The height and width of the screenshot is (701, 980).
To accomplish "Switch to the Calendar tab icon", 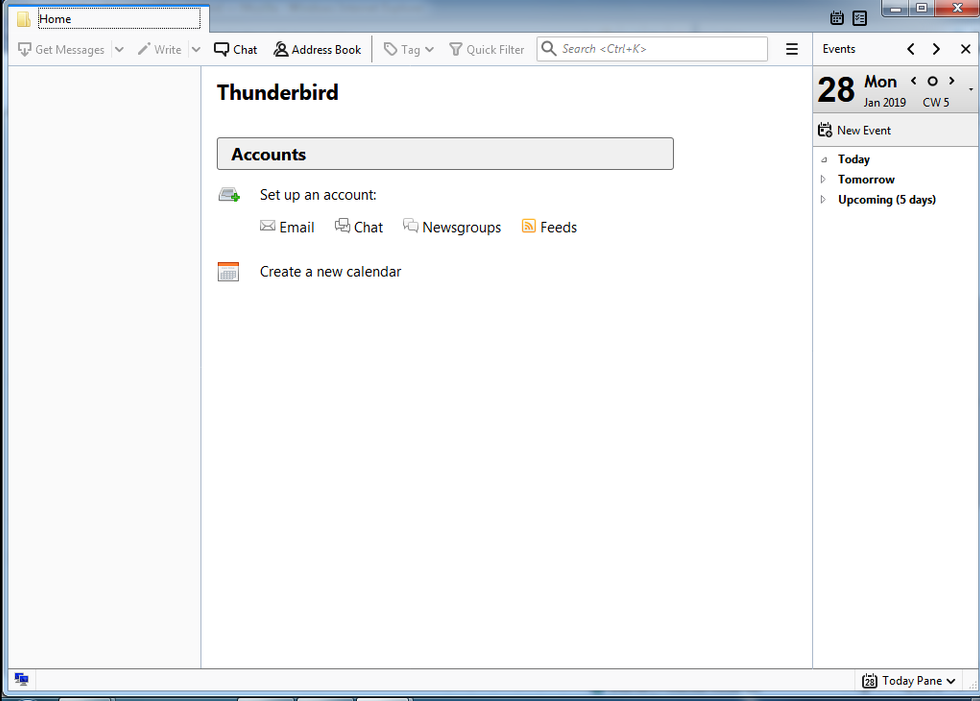I will click(x=837, y=18).
